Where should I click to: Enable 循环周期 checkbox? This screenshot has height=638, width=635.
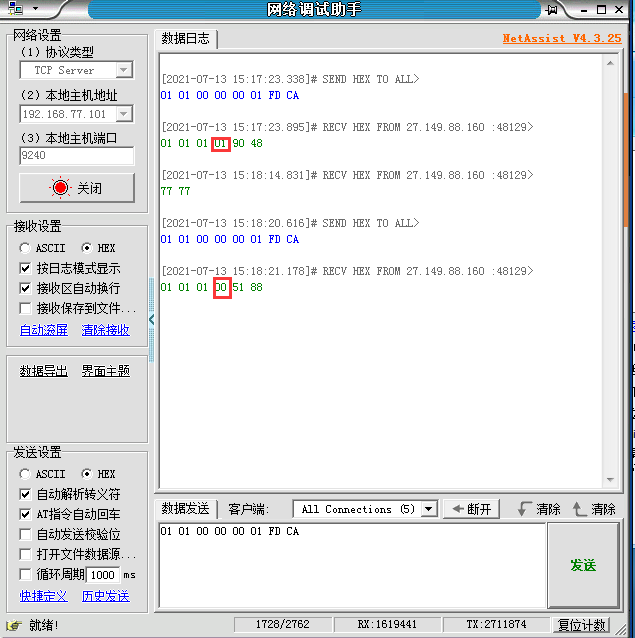[25, 575]
